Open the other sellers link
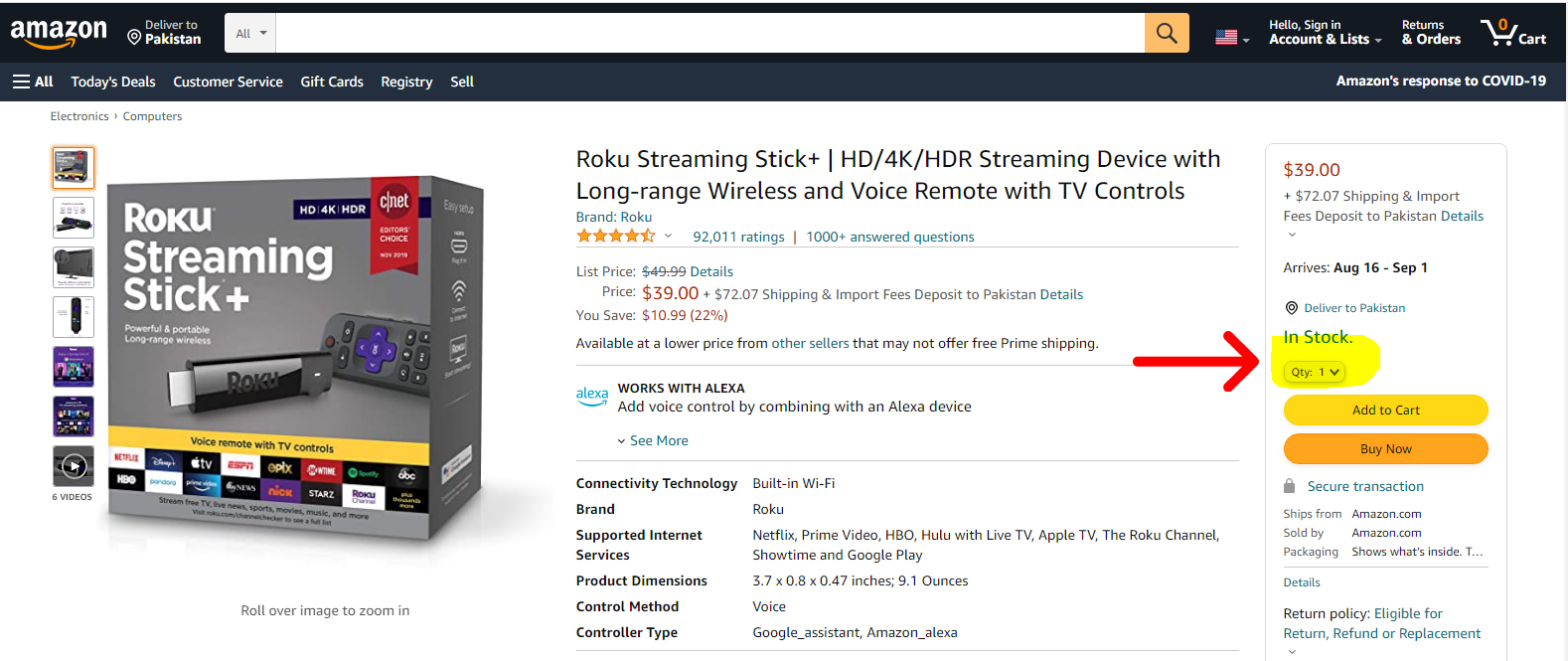Screen dimensions: 1568x661 pyautogui.click(x=810, y=343)
